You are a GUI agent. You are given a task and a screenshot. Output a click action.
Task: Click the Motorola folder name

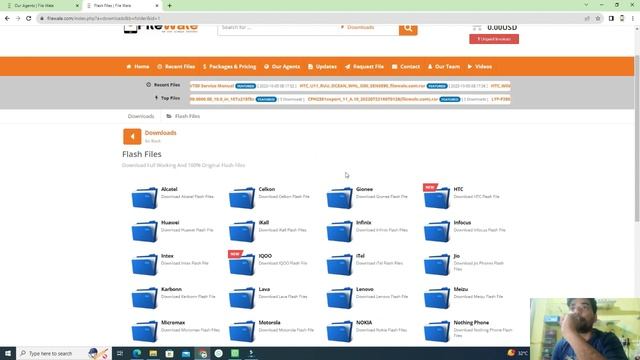coord(269,322)
